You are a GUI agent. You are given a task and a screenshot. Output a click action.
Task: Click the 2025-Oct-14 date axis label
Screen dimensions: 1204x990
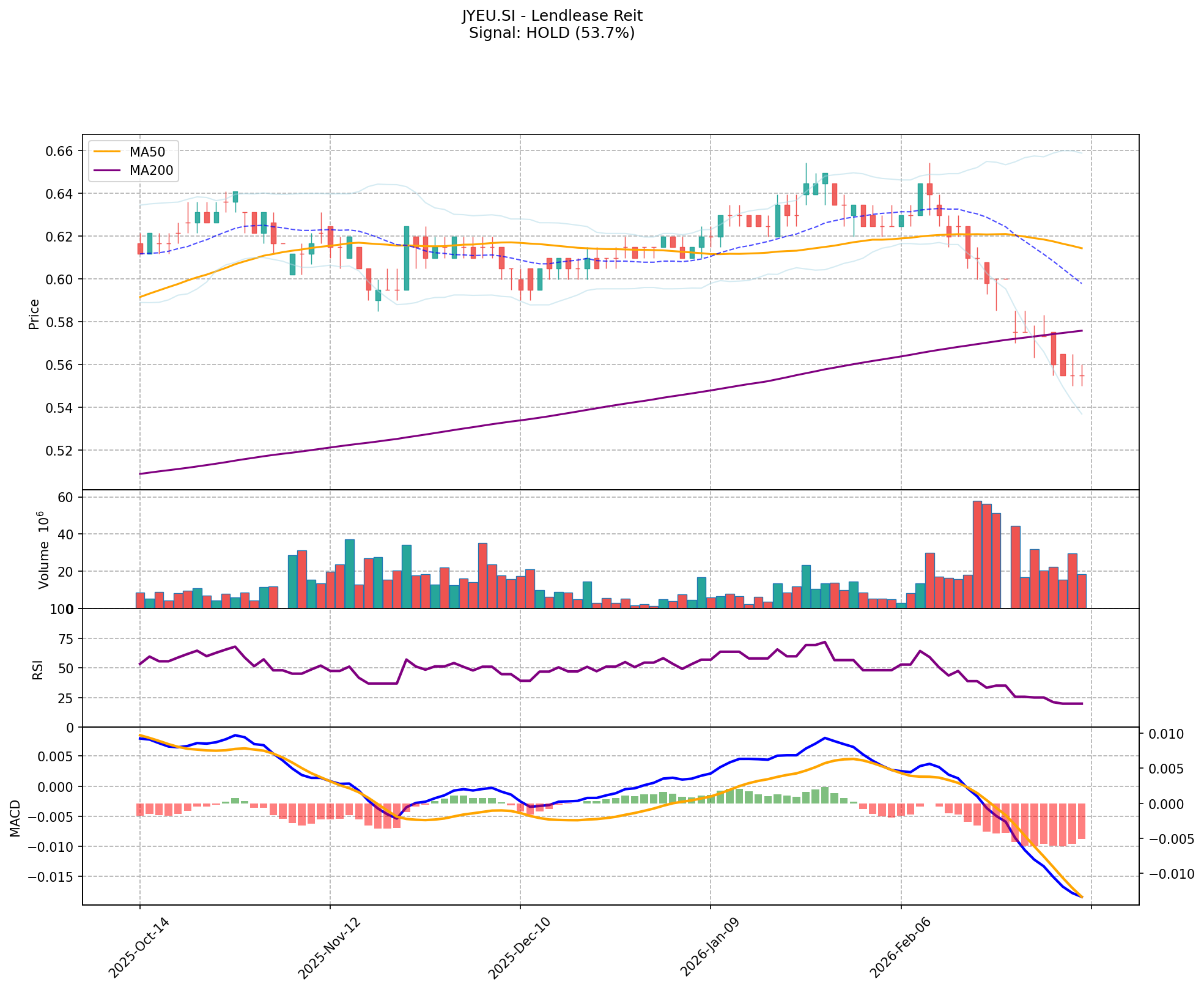[139, 948]
